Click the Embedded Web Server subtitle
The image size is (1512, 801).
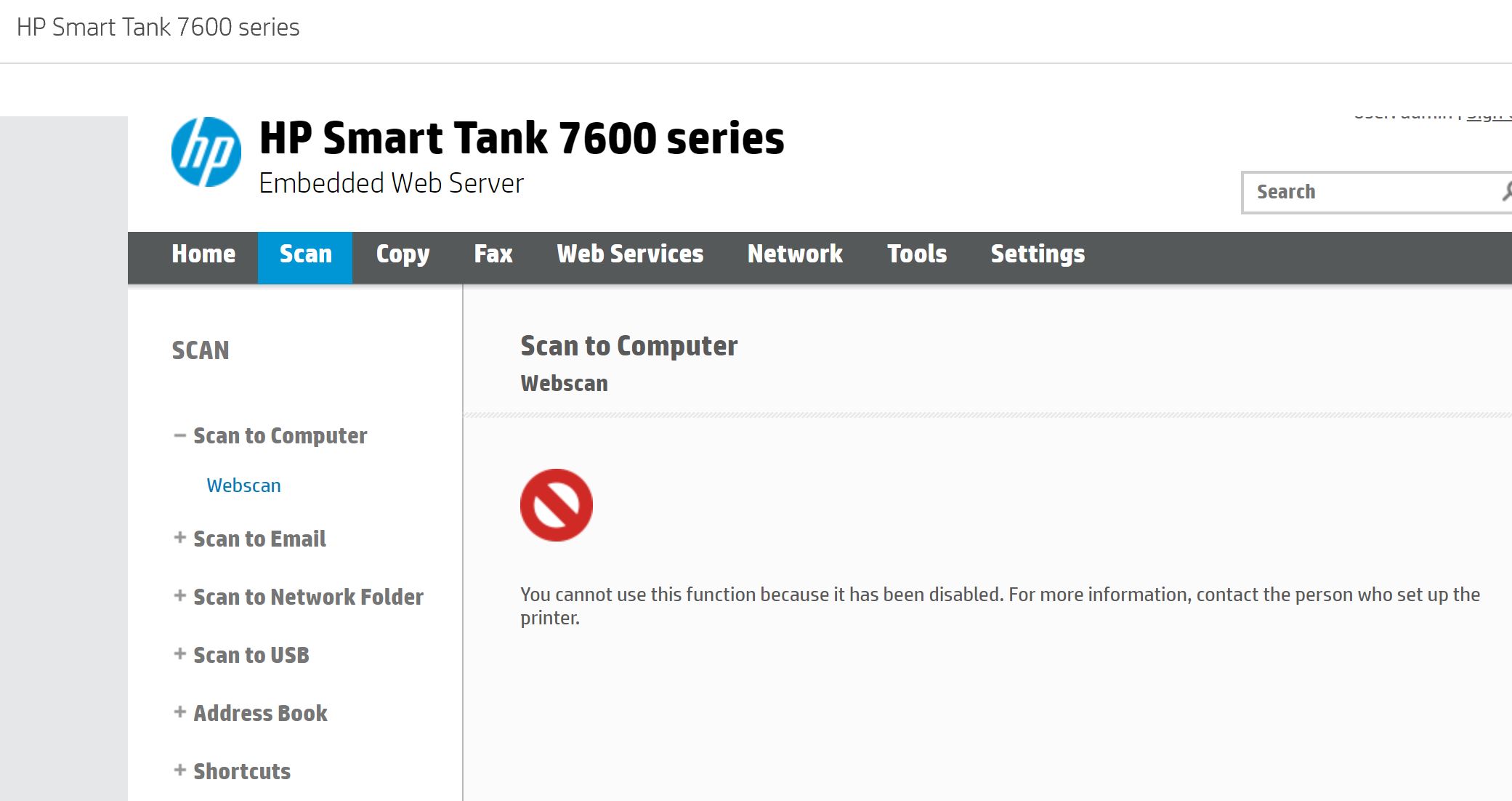(391, 183)
